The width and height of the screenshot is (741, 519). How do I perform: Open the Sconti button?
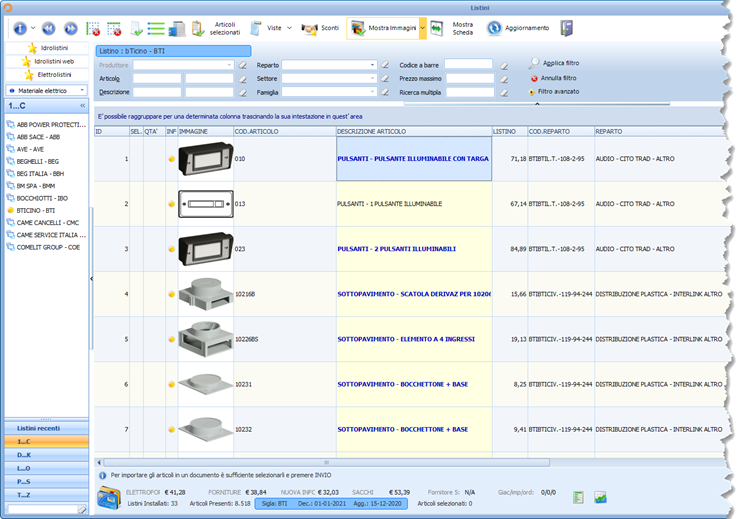pos(320,28)
